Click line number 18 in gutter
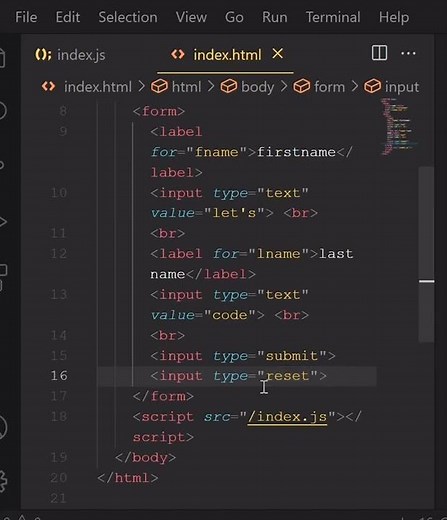The image size is (447, 520). (59, 416)
